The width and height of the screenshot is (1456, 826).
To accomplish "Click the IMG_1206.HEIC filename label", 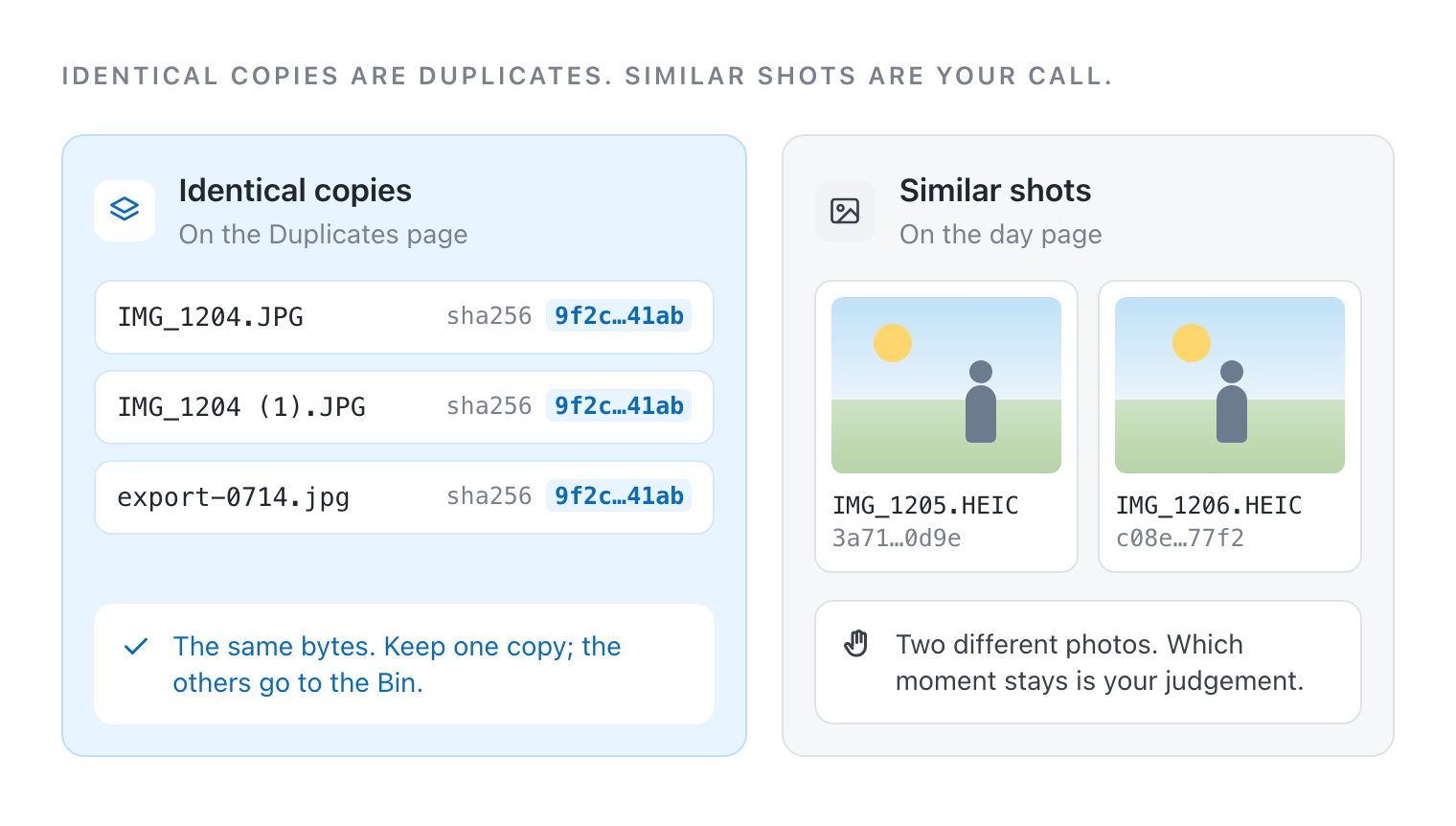I will point(1209,506).
